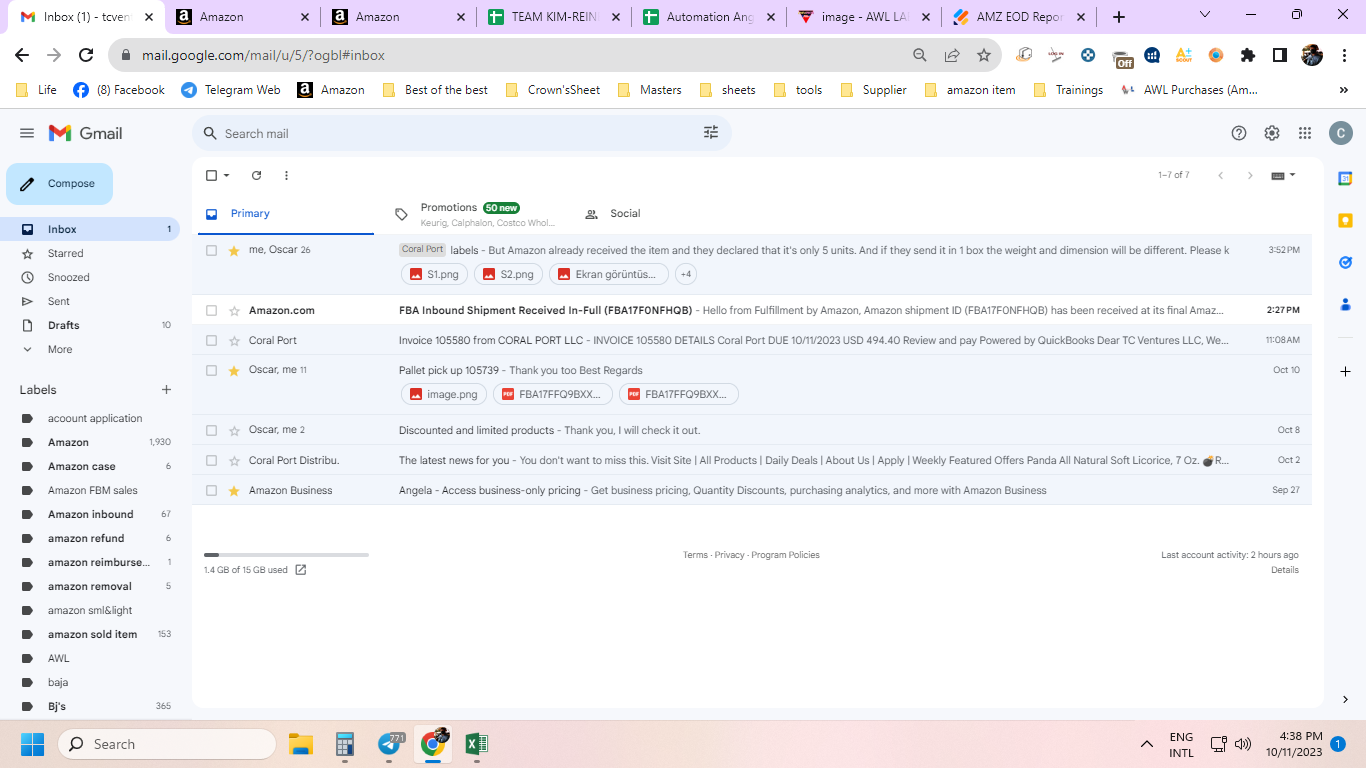This screenshot has height=768, width=1366.
Task: Open the Sent folder
Action: point(90,301)
